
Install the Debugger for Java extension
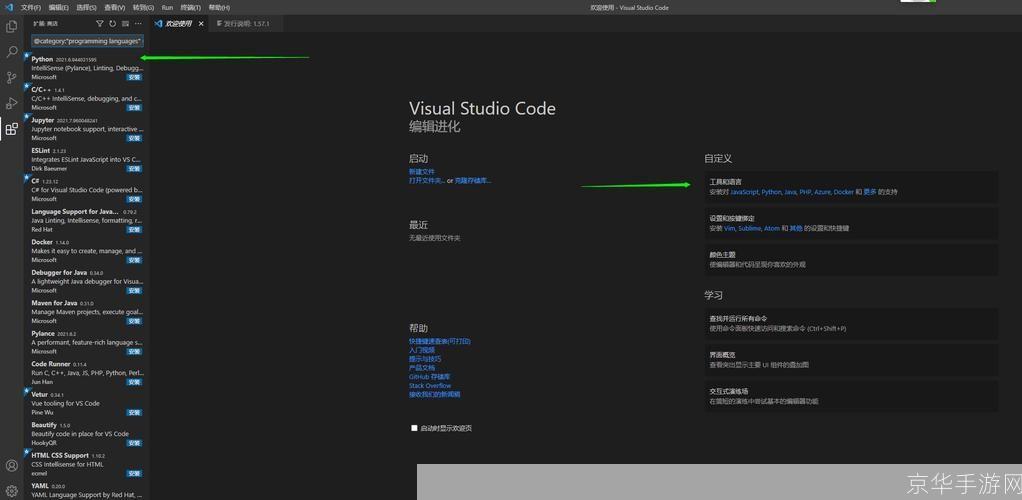tap(134, 290)
